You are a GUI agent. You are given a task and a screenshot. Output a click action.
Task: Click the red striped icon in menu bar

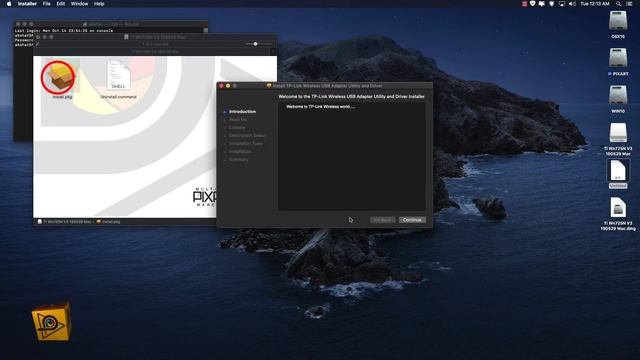(524, 4)
